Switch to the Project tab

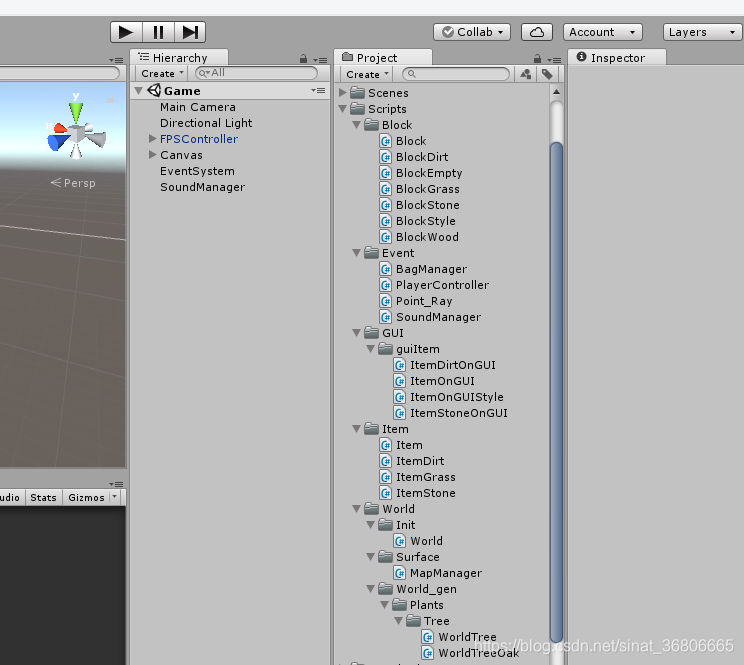point(383,57)
